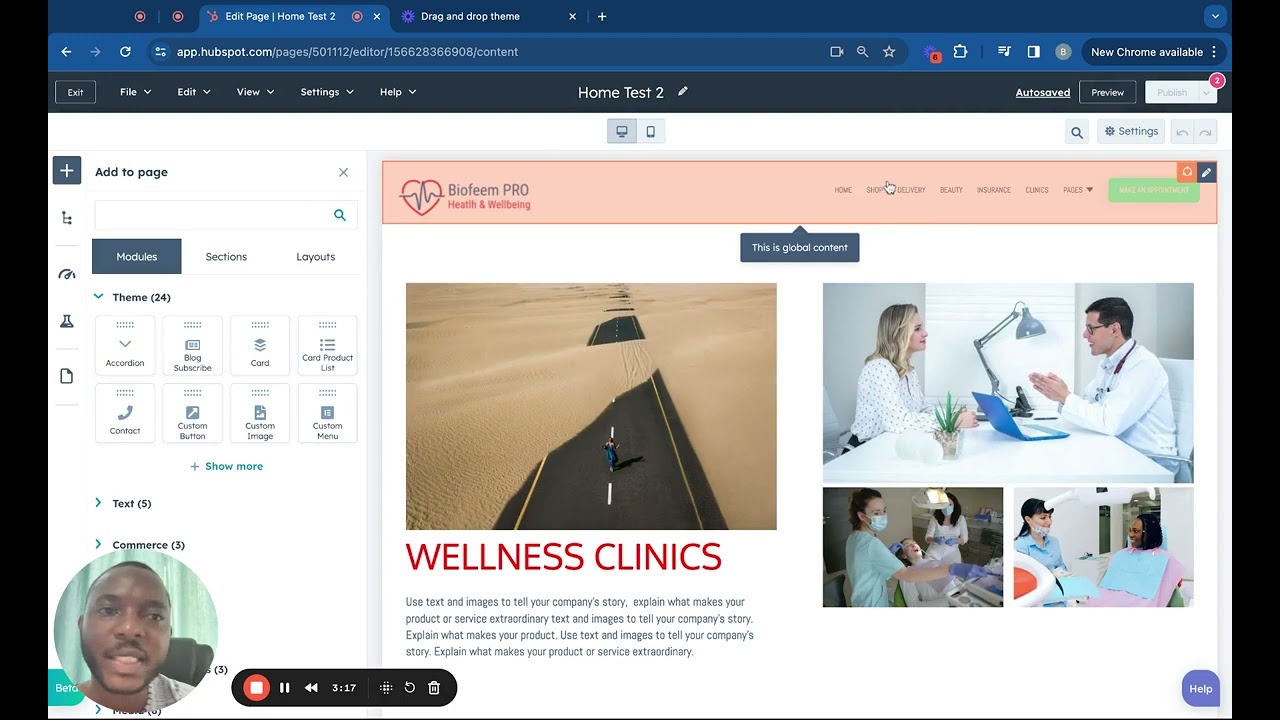Pause the screen recording
The height and width of the screenshot is (720, 1280).
click(285, 688)
